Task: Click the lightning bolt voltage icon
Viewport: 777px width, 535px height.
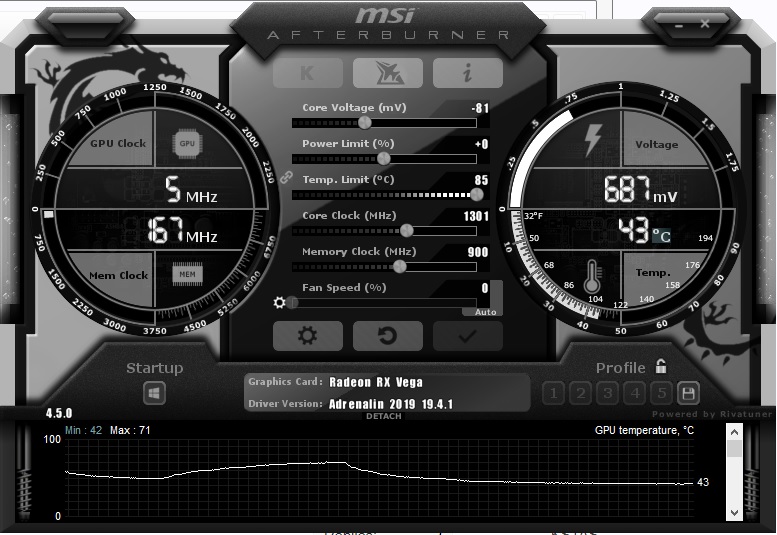Action: 593,140
